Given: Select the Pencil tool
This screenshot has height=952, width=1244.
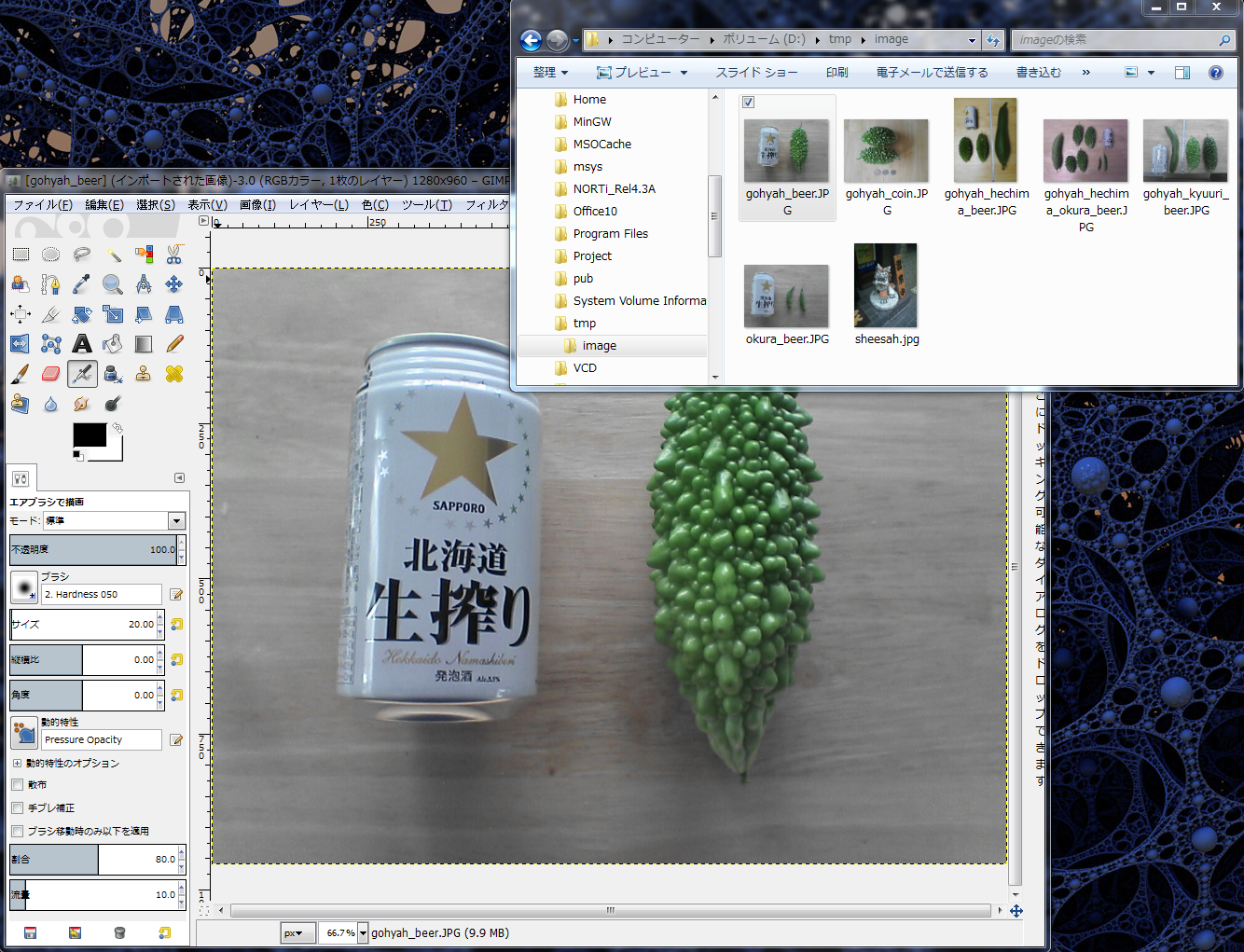Looking at the screenshot, I should coord(174,344).
